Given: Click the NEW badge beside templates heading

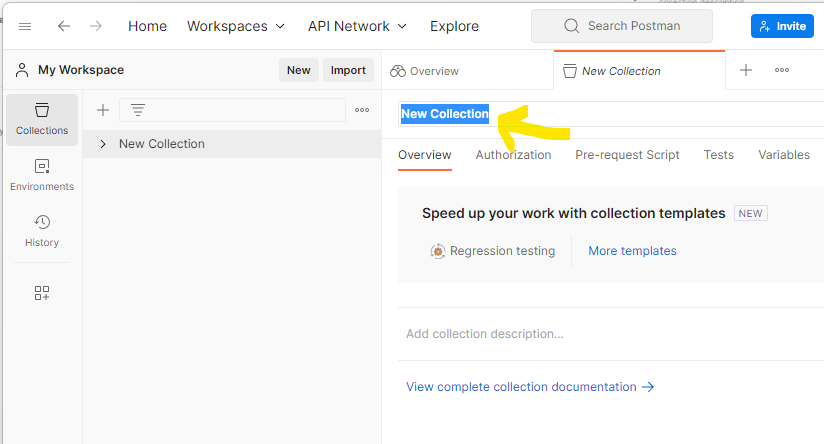Looking at the screenshot, I should (x=750, y=213).
